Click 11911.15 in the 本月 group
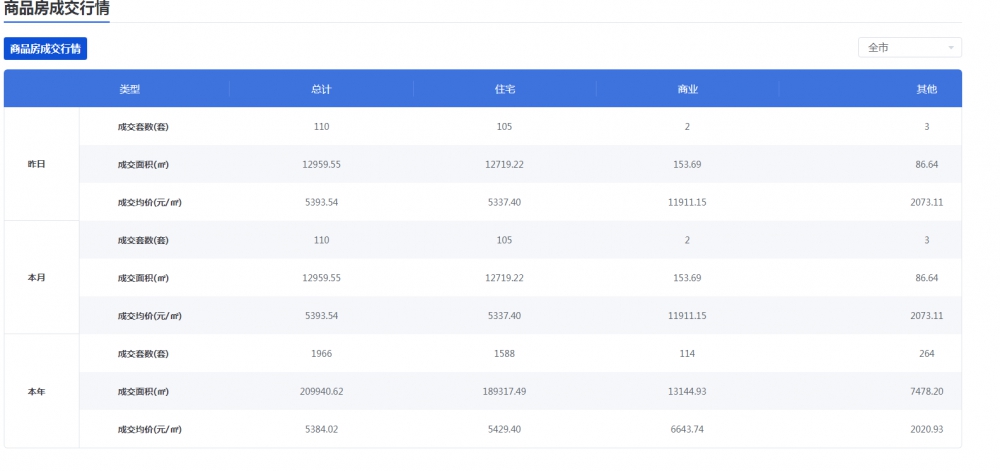Image resolution: width=1000 pixels, height=471 pixels. (688, 316)
